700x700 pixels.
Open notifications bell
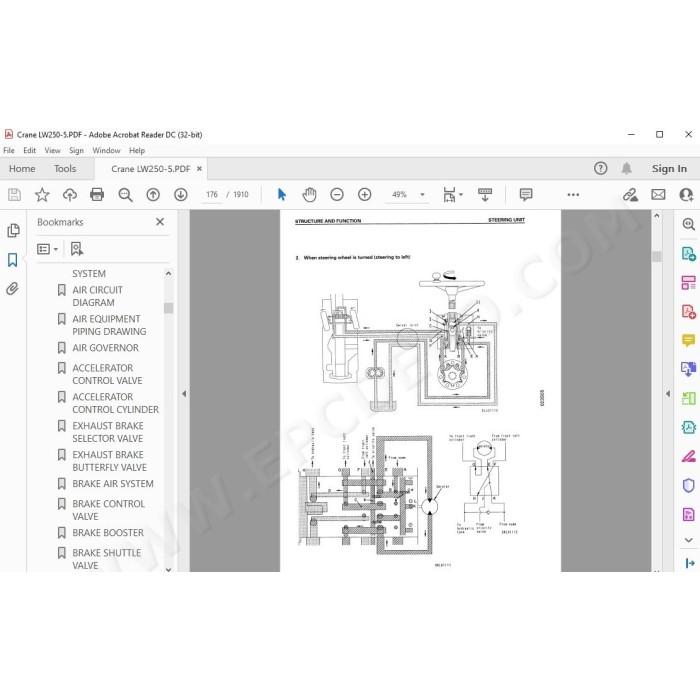coord(627,168)
